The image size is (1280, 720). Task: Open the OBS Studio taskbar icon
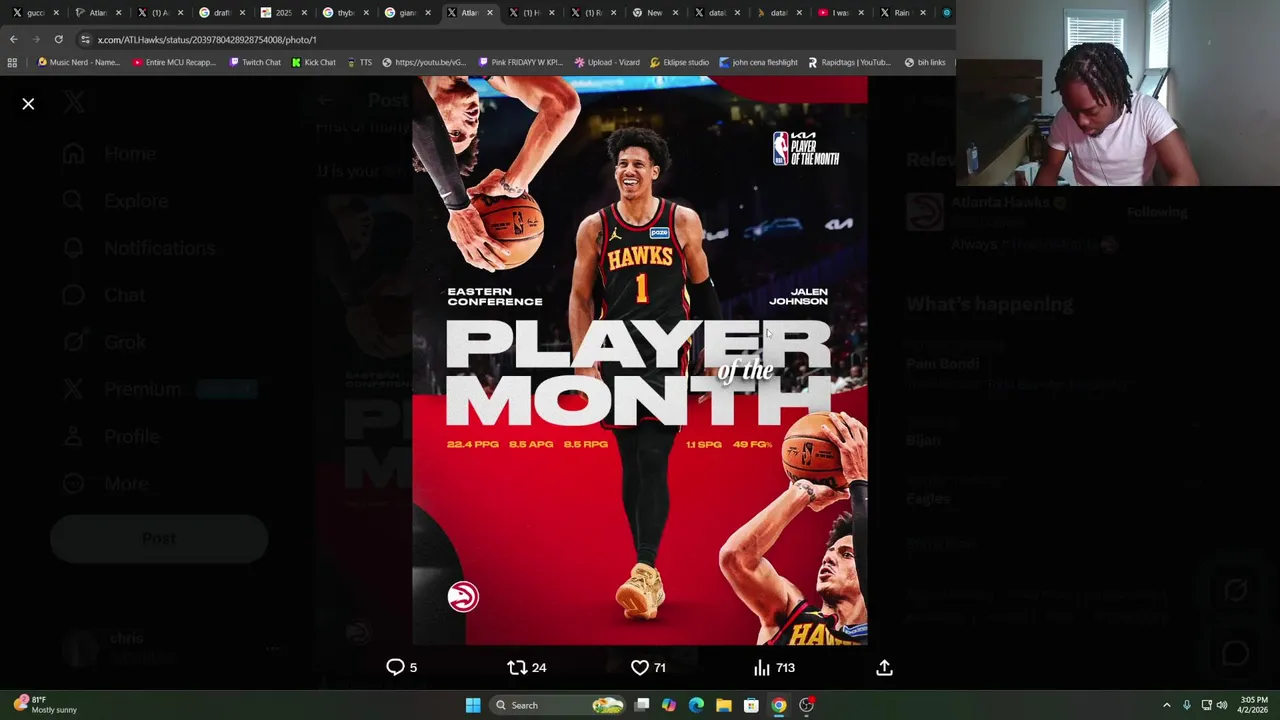coord(806,705)
